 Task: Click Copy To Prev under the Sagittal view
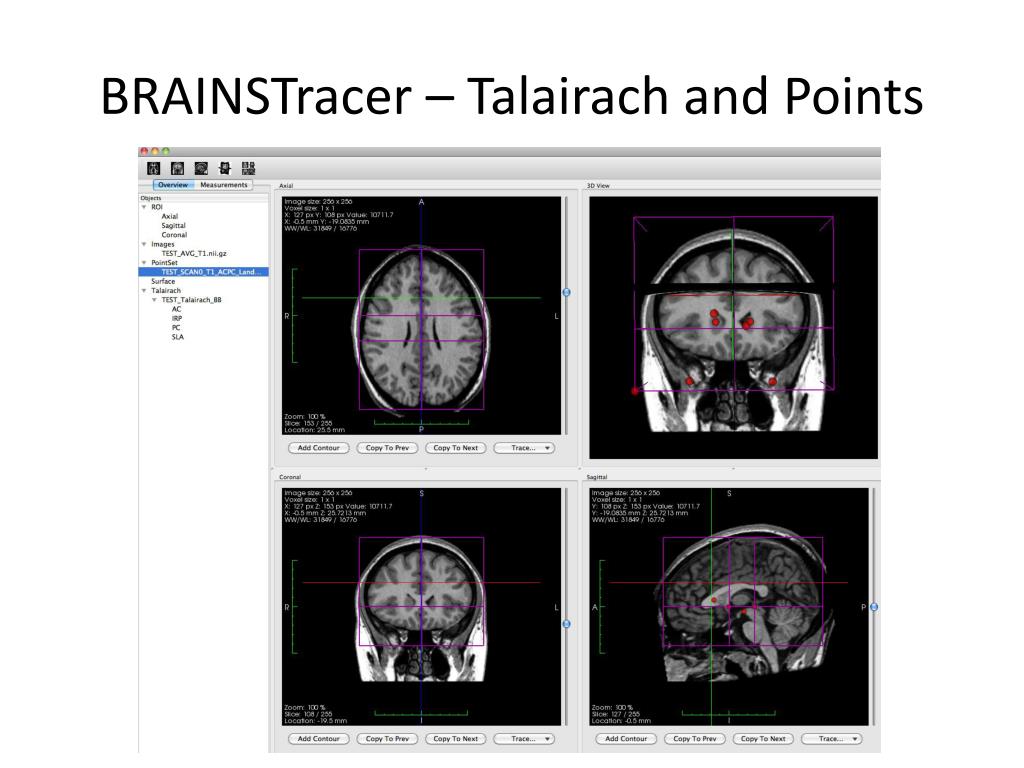click(695, 739)
